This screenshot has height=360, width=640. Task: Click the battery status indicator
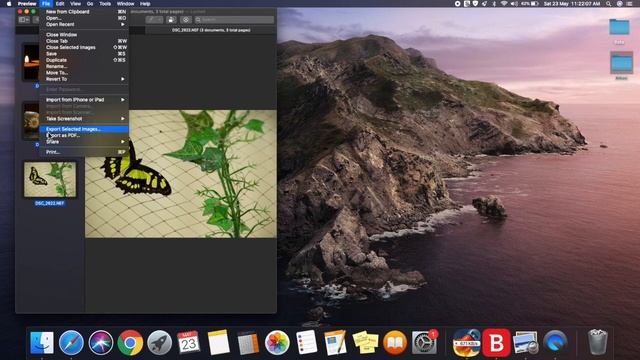529,4
